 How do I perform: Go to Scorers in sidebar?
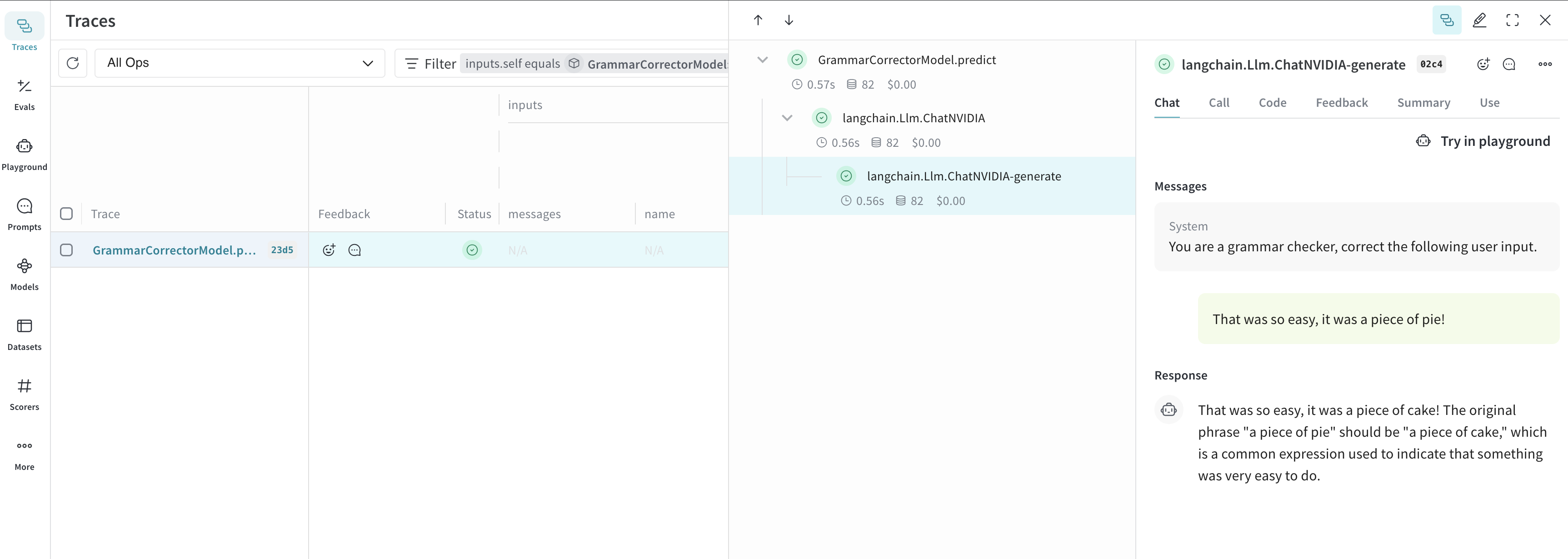coord(25,394)
